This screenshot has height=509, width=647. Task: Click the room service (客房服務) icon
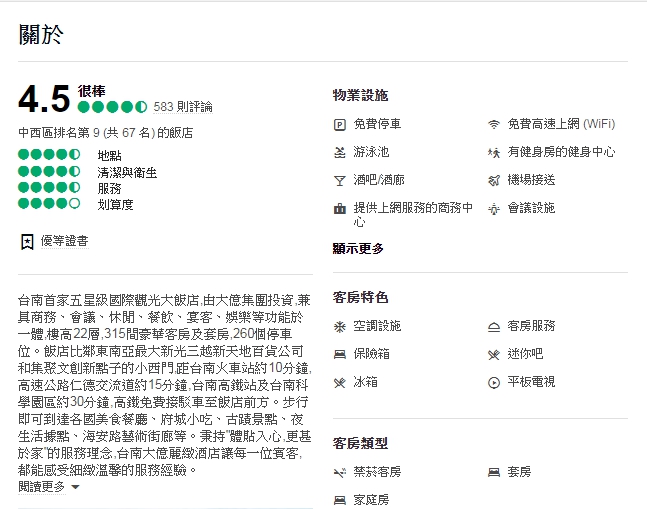[x=493, y=326]
